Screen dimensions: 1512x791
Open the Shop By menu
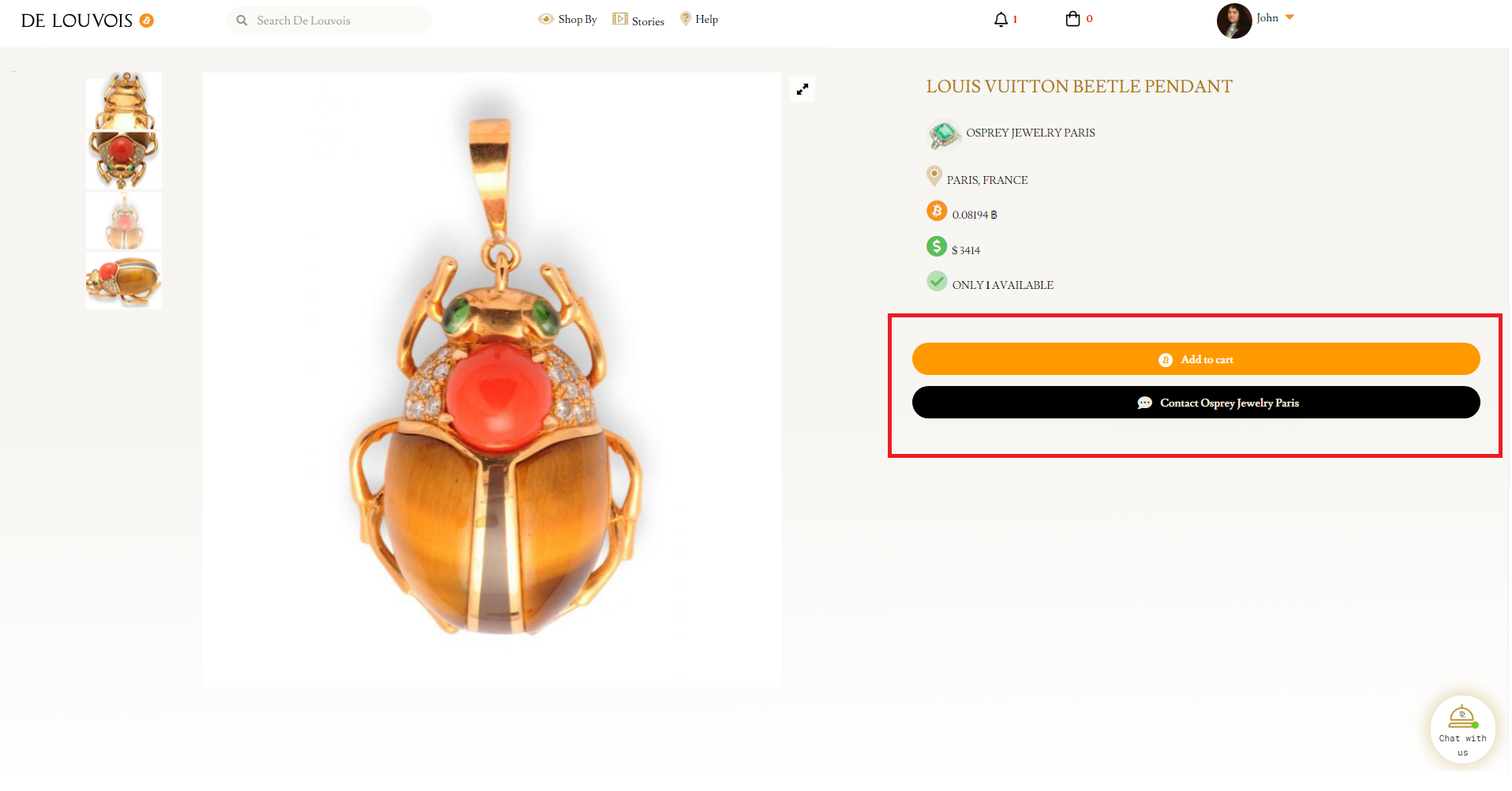[x=568, y=20]
